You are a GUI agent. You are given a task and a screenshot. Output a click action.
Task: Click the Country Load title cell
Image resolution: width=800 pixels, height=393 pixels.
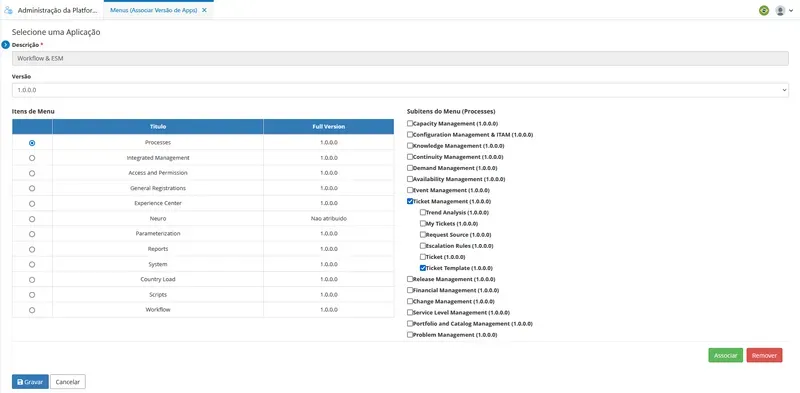pos(158,279)
